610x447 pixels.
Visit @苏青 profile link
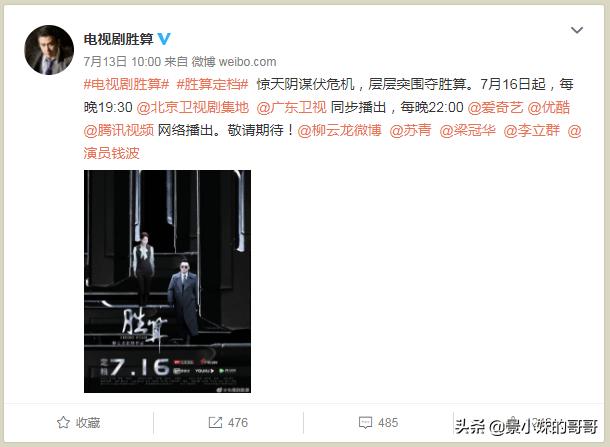pyautogui.click(x=410, y=130)
